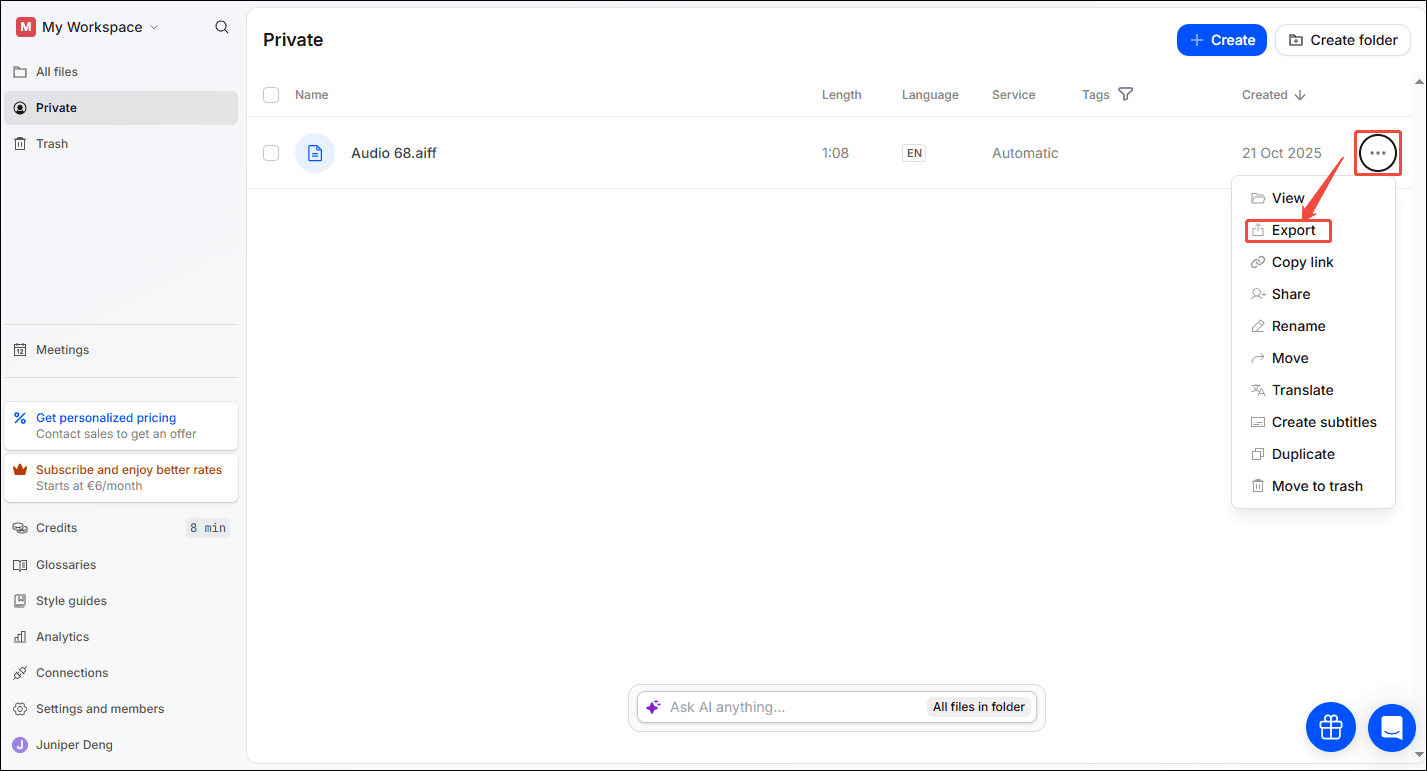Click the Created column header
Viewport: 1427px width, 771px height.
point(1265,95)
